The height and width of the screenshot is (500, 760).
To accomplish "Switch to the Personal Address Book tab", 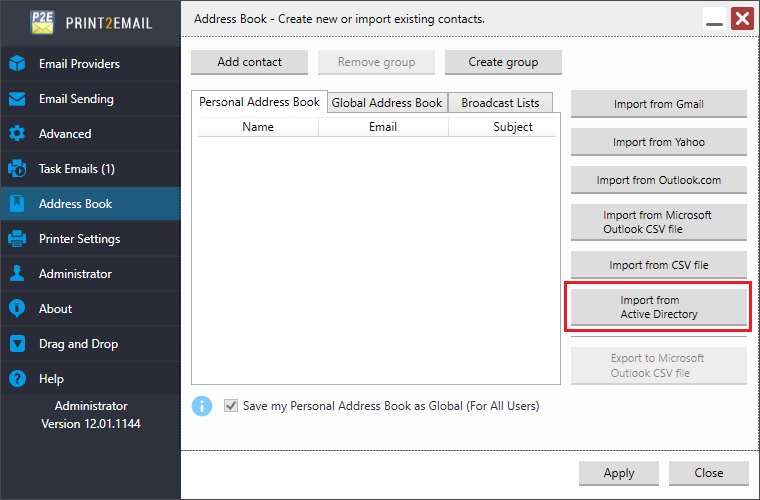I will (259, 102).
